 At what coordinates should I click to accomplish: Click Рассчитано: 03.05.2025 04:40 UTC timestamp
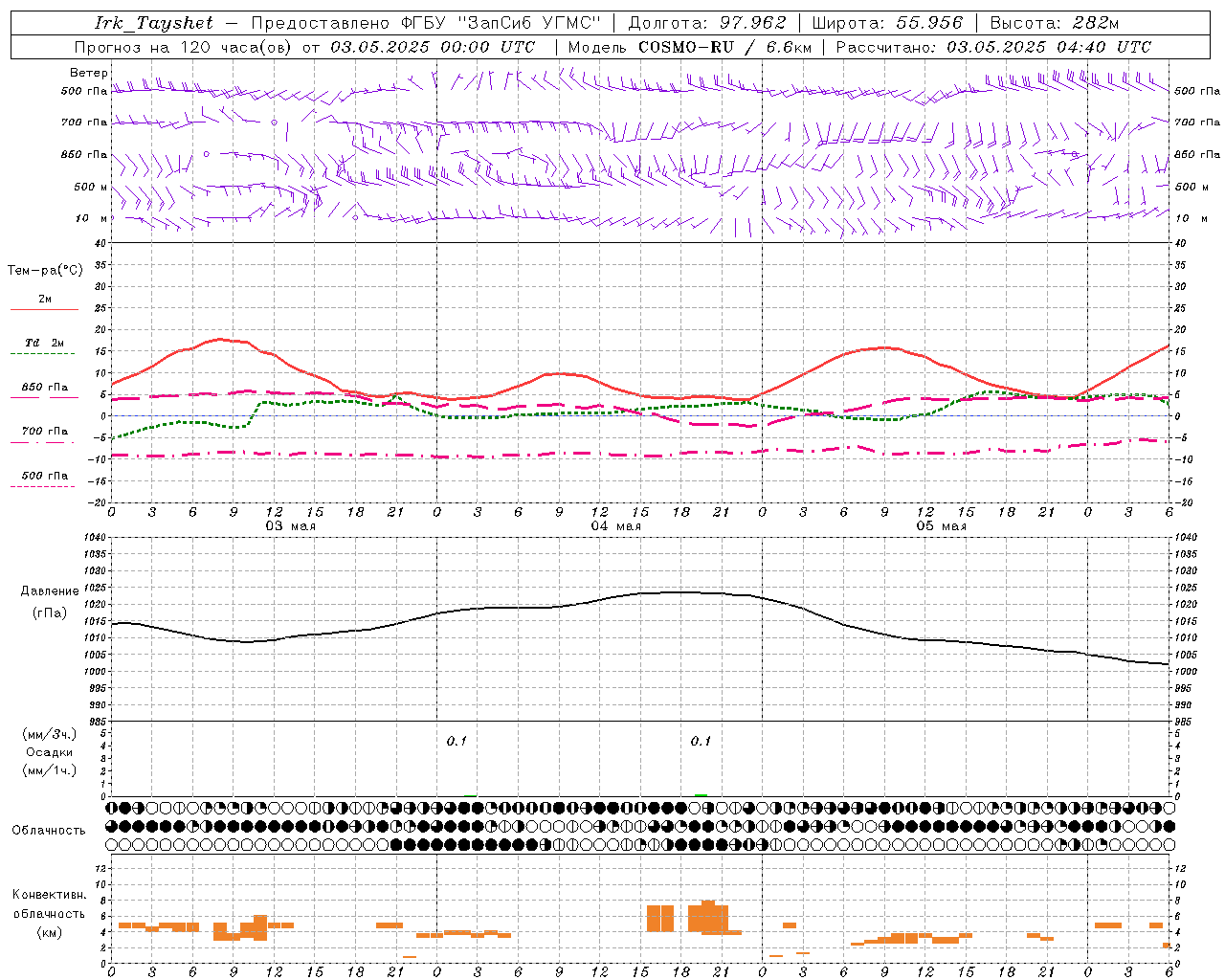993,47
